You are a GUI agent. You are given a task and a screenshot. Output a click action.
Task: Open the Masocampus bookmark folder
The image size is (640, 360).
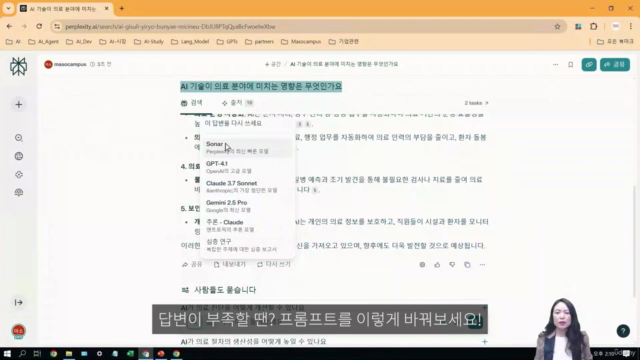pyautogui.click(x=301, y=42)
